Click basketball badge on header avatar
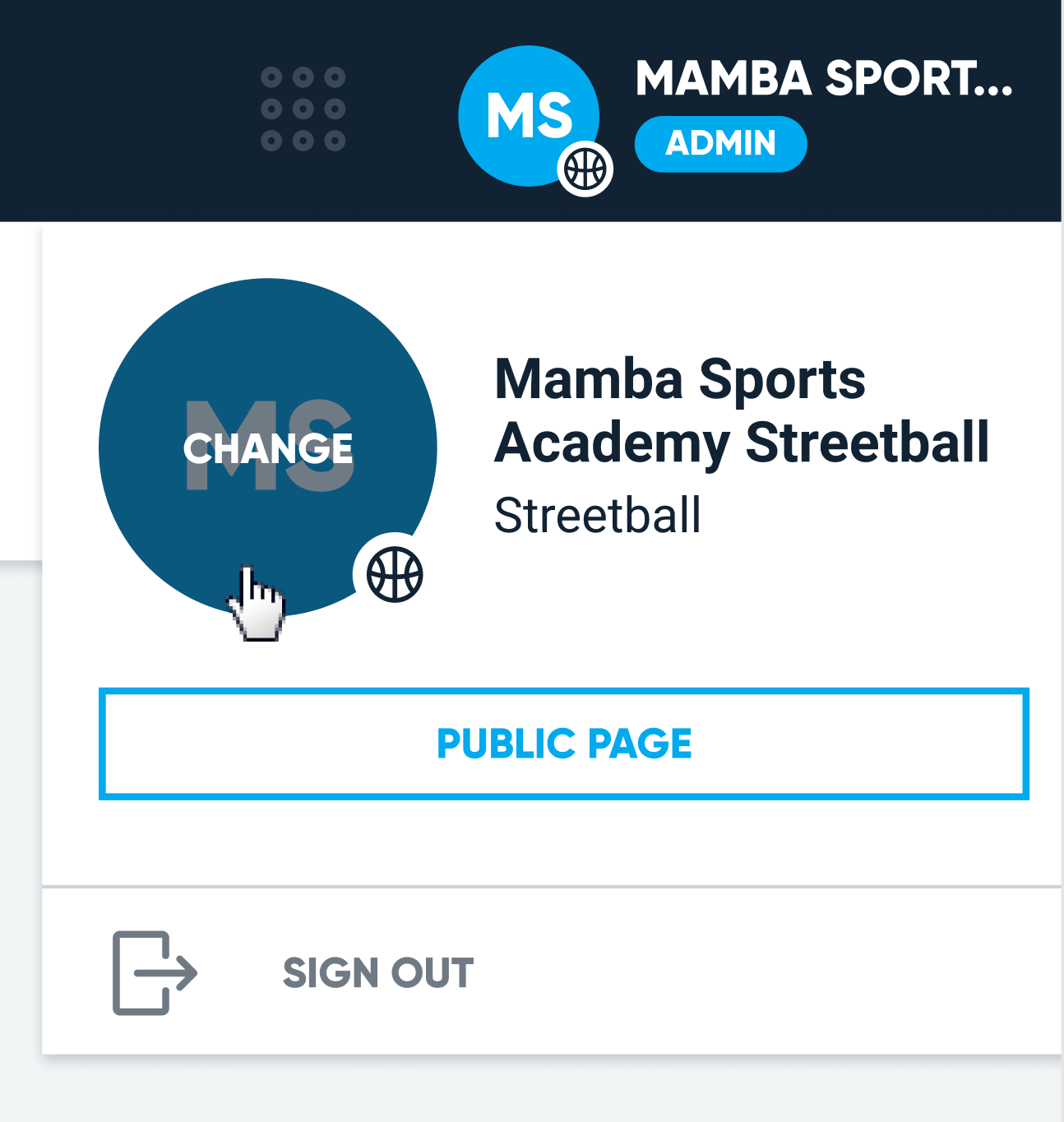Viewport: 1064px width, 1122px height. coord(585,169)
